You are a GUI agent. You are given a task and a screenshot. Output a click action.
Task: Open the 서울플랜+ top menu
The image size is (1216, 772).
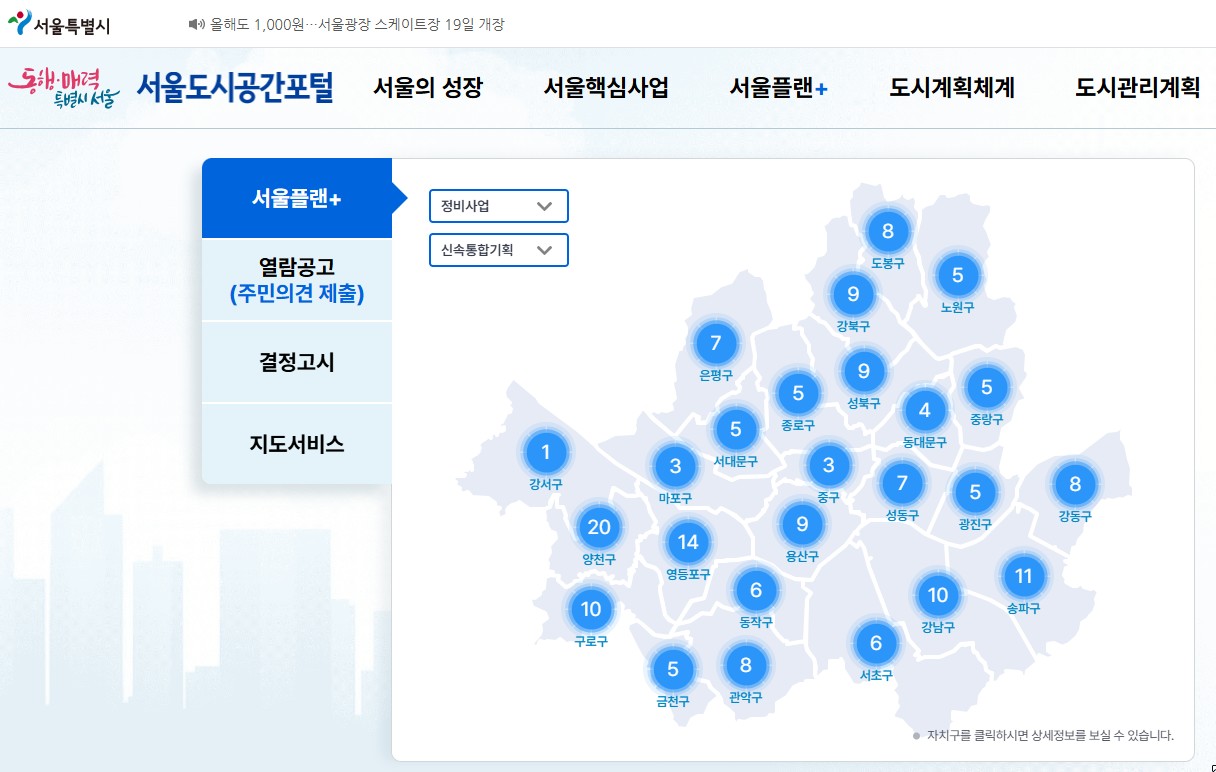click(x=779, y=88)
